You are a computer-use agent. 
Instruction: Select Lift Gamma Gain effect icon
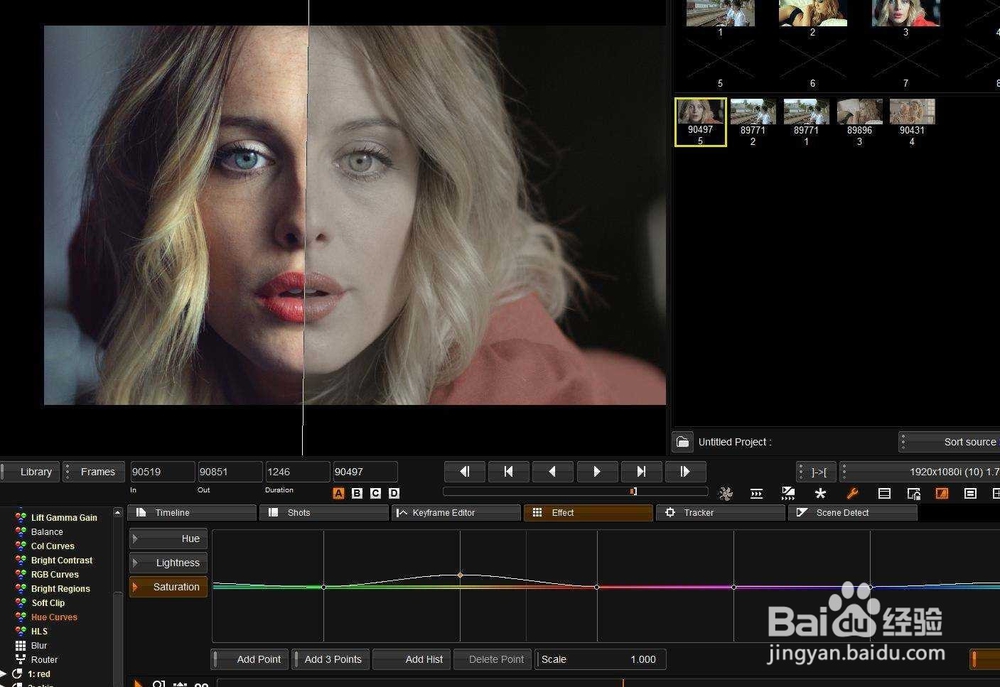coord(21,517)
